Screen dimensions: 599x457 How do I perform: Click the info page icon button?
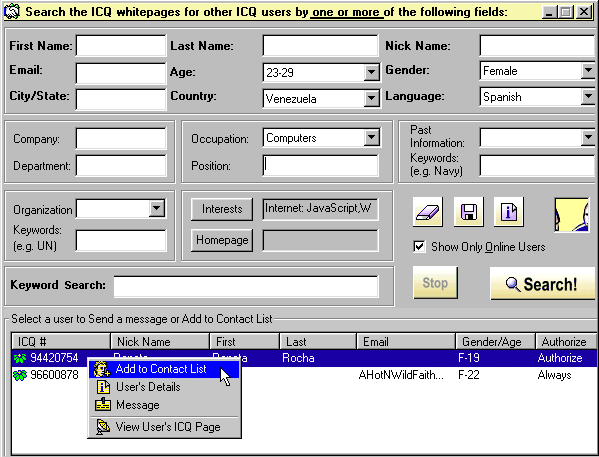pyautogui.click(x=509, y=212)
